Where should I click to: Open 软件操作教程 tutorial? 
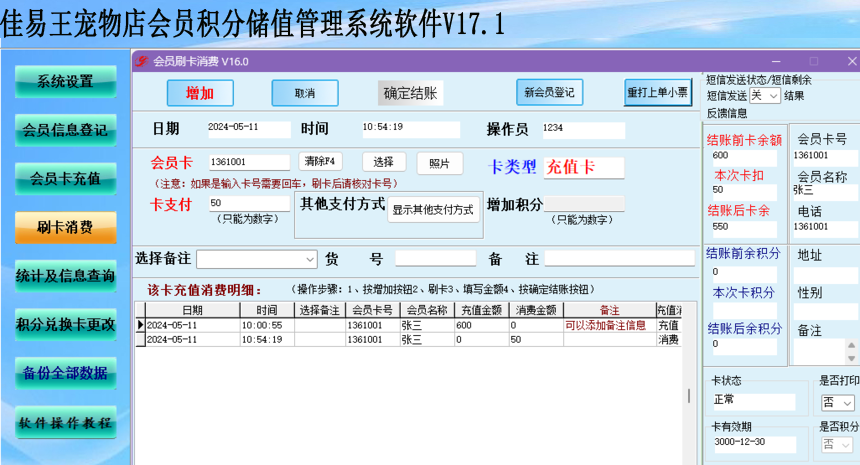[x=65, y=422]
